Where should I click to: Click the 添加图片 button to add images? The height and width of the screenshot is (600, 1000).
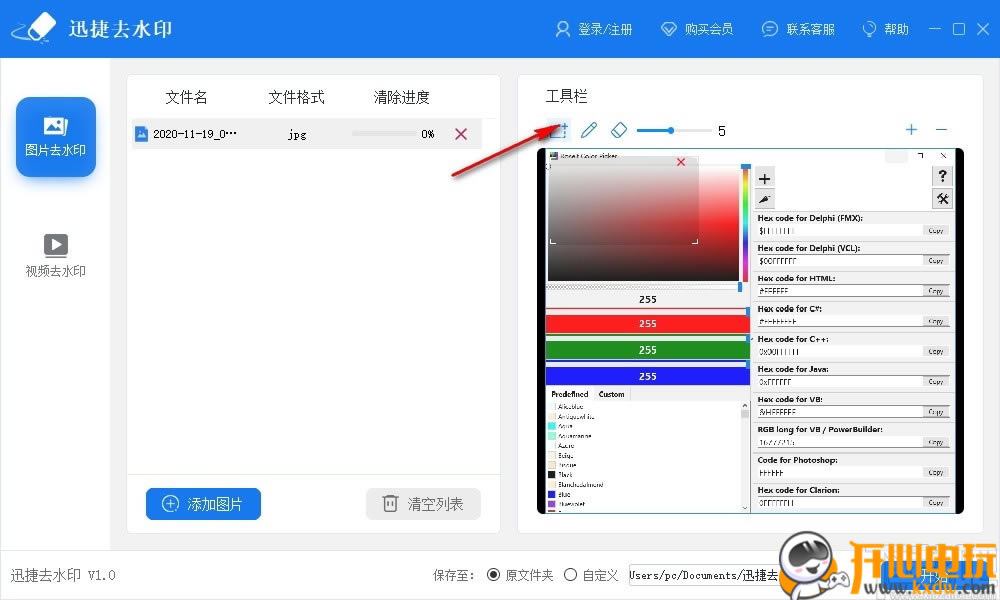[x=203, y=504]
